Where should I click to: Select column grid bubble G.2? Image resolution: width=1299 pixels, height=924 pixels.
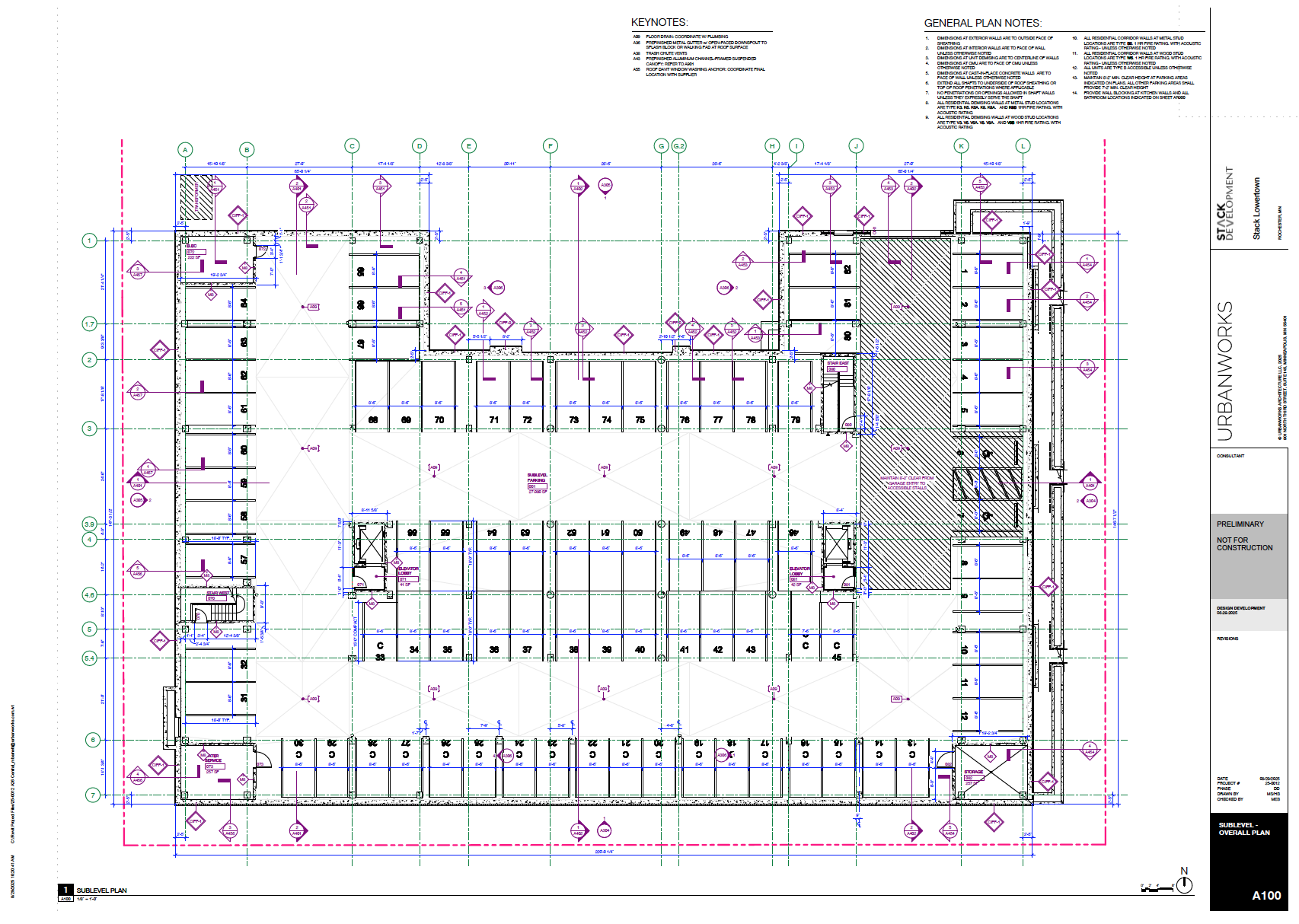pyautogui.click(x=679, y=146)
